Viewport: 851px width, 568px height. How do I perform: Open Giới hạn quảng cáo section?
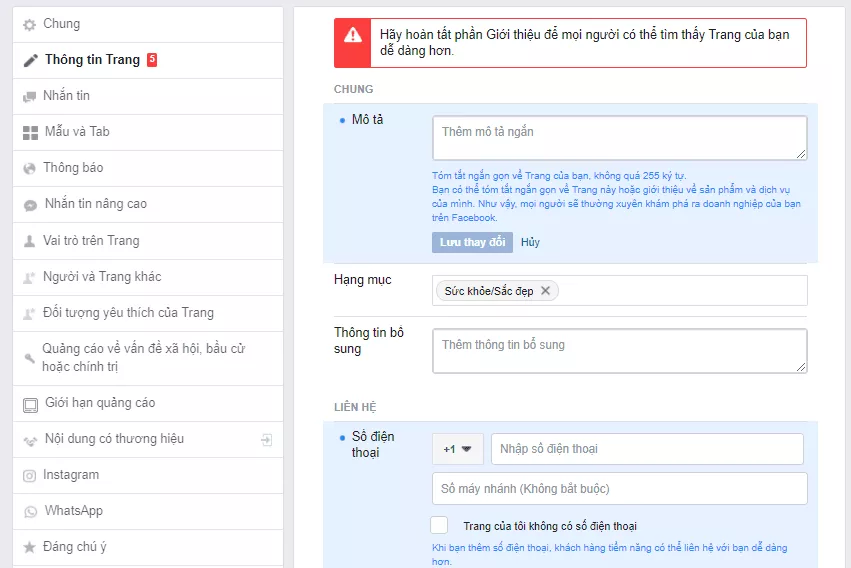click(x=99, y=403)
